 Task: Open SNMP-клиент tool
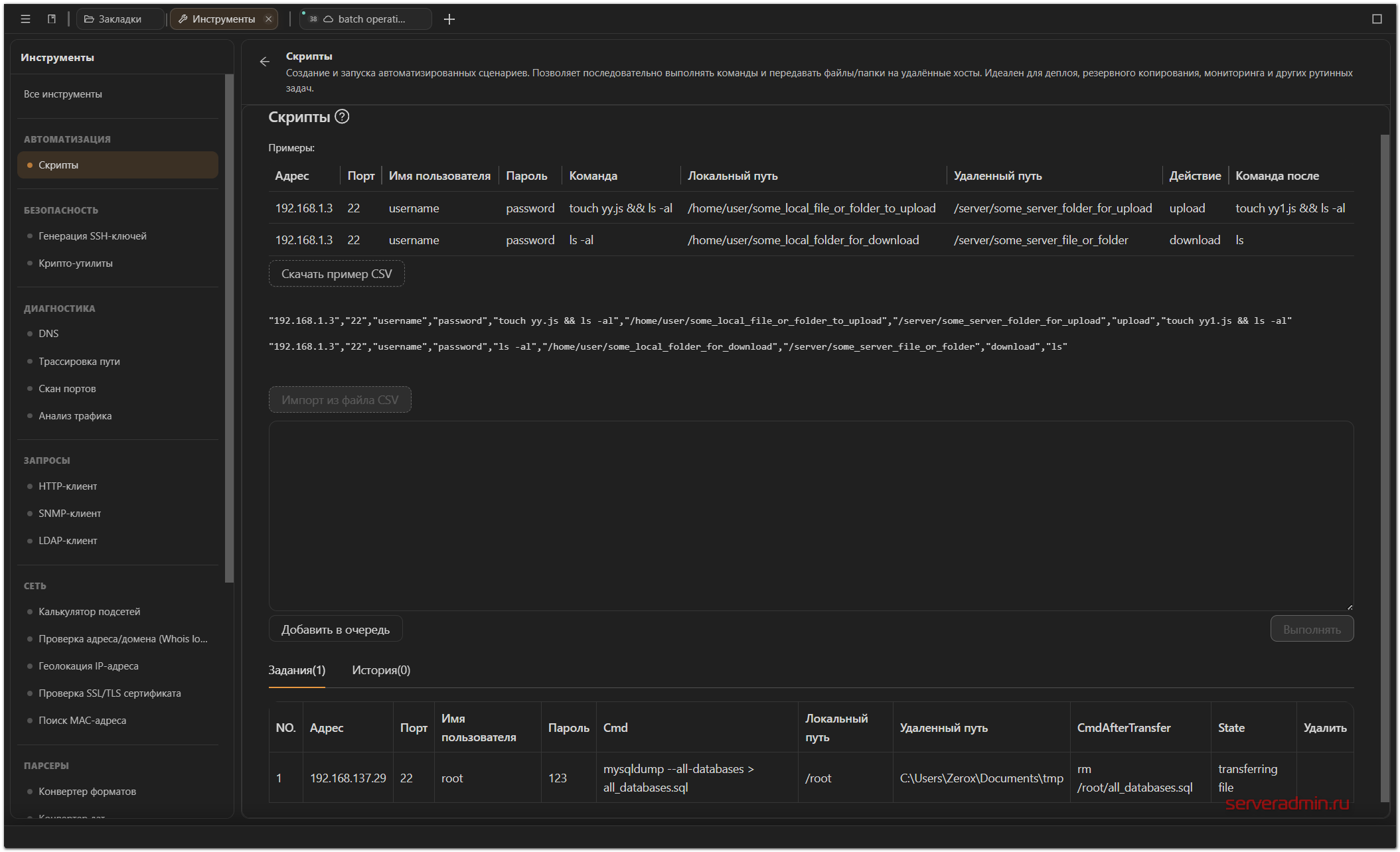click(118, 514)
